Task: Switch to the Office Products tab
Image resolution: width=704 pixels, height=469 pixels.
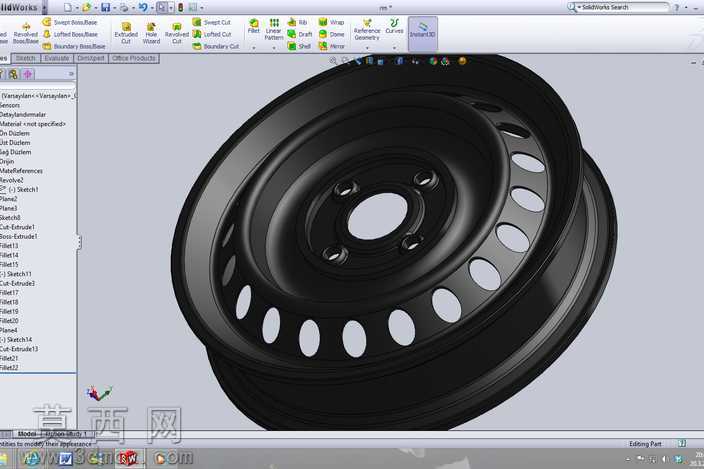Action: point(134,58)
